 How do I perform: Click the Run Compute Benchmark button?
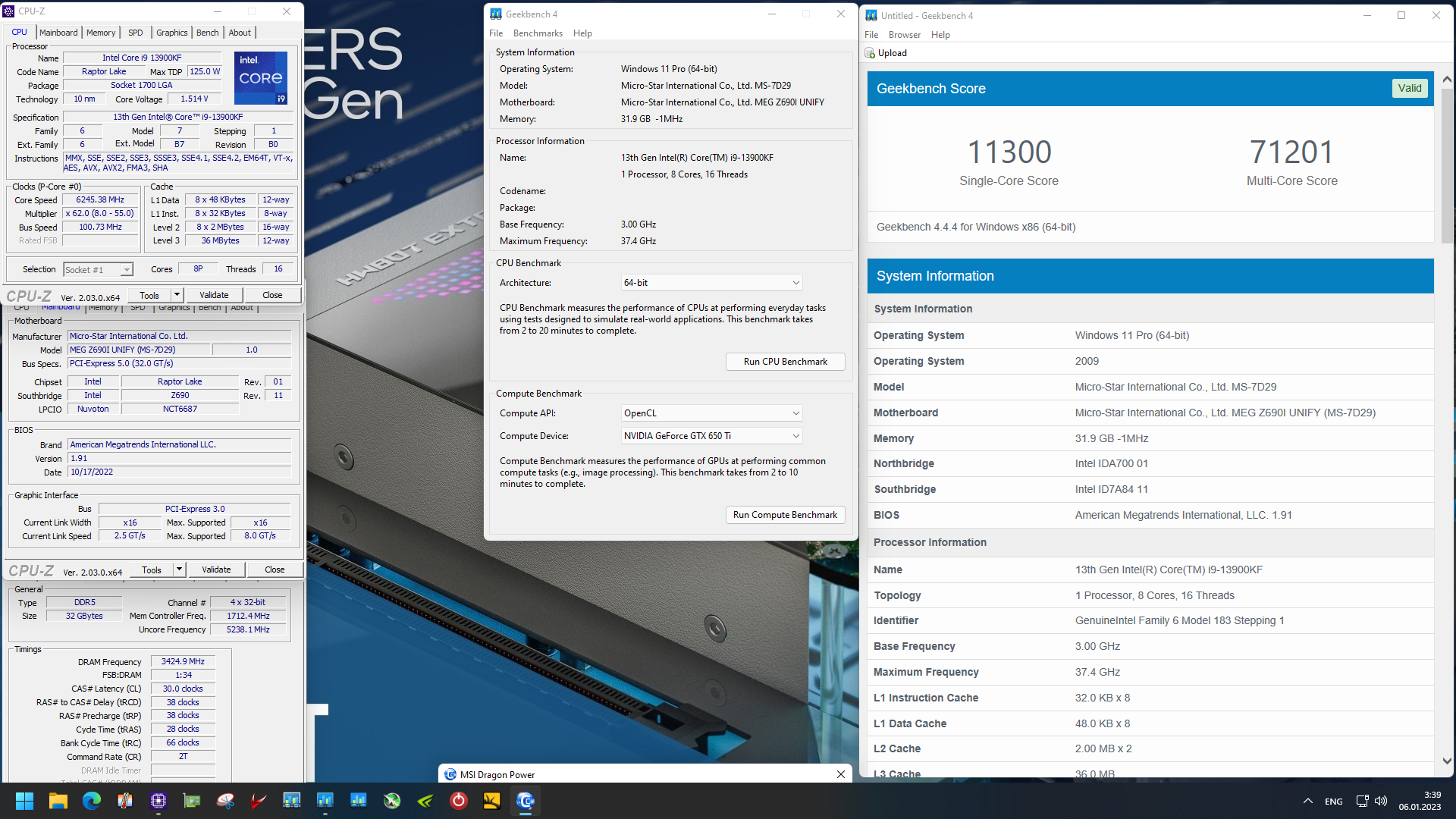786,515
